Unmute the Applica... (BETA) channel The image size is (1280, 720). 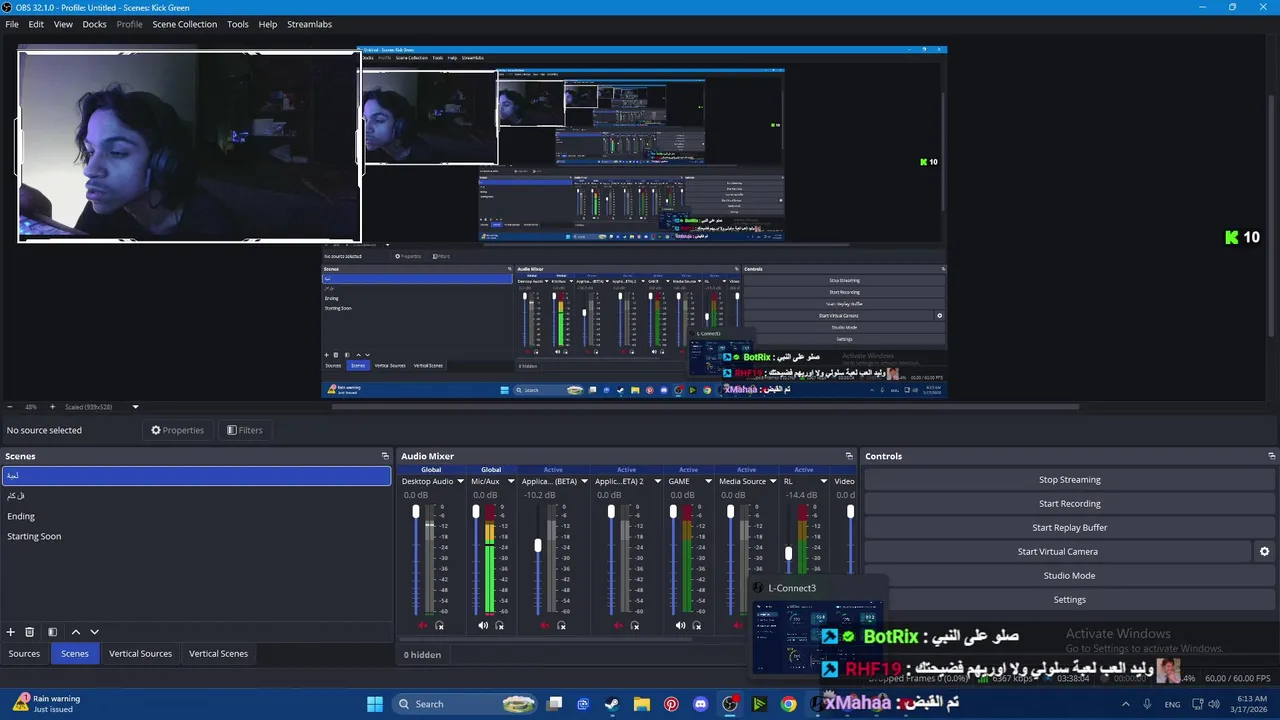545,626
